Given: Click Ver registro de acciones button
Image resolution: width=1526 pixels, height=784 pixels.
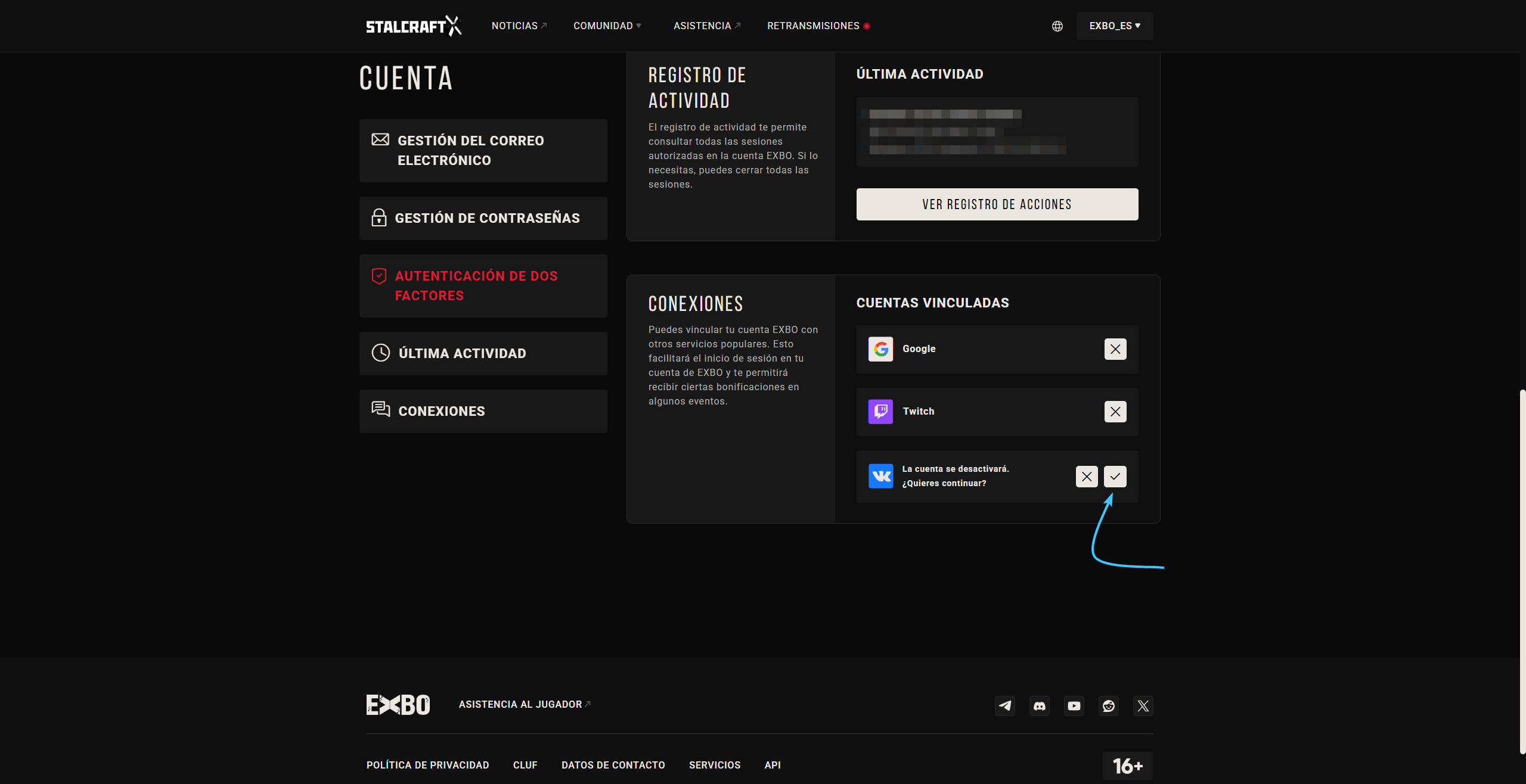Looking at the screenshot, I should [x=997, y=204].
